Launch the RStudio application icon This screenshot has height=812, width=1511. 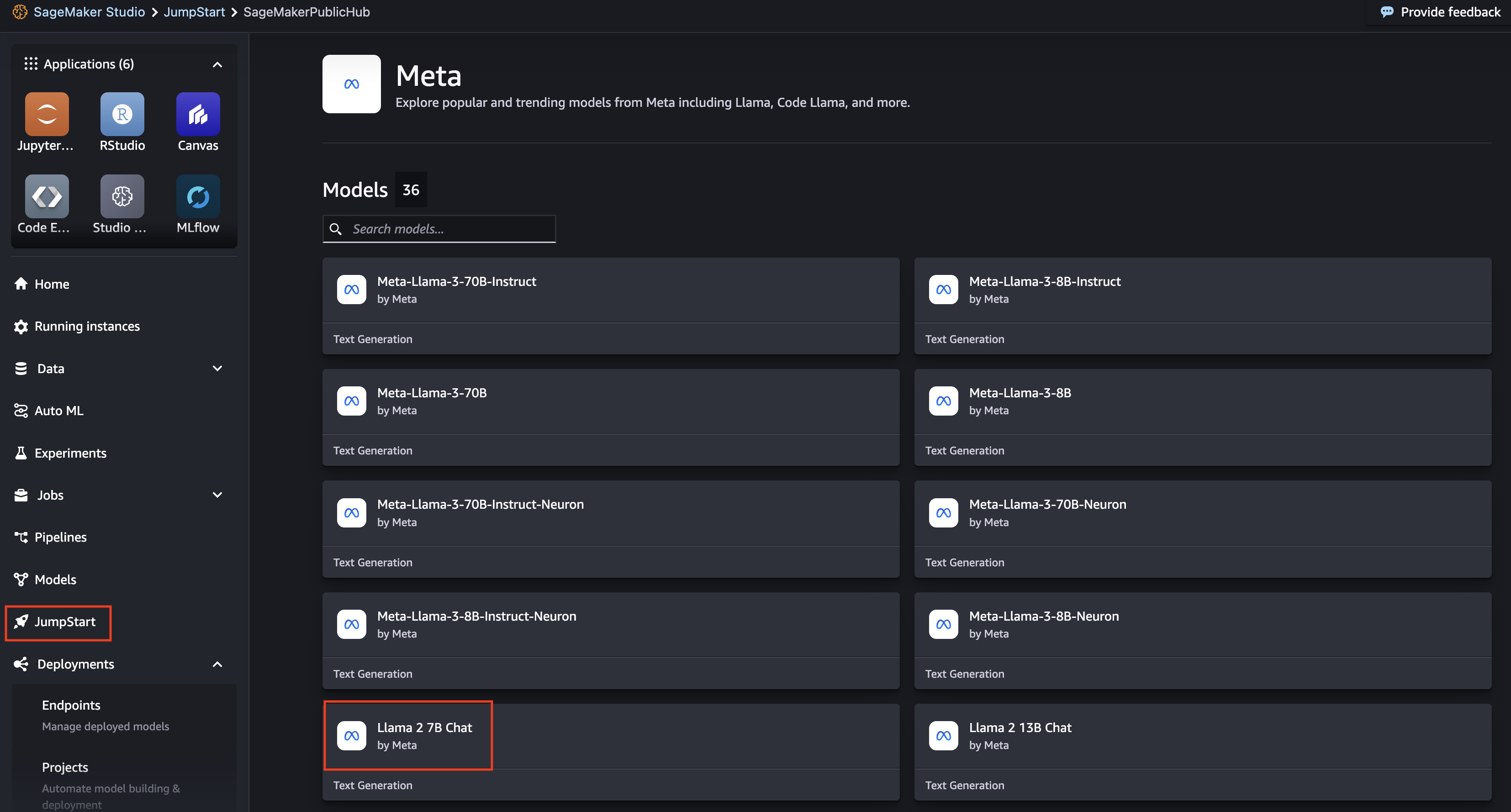122,114
